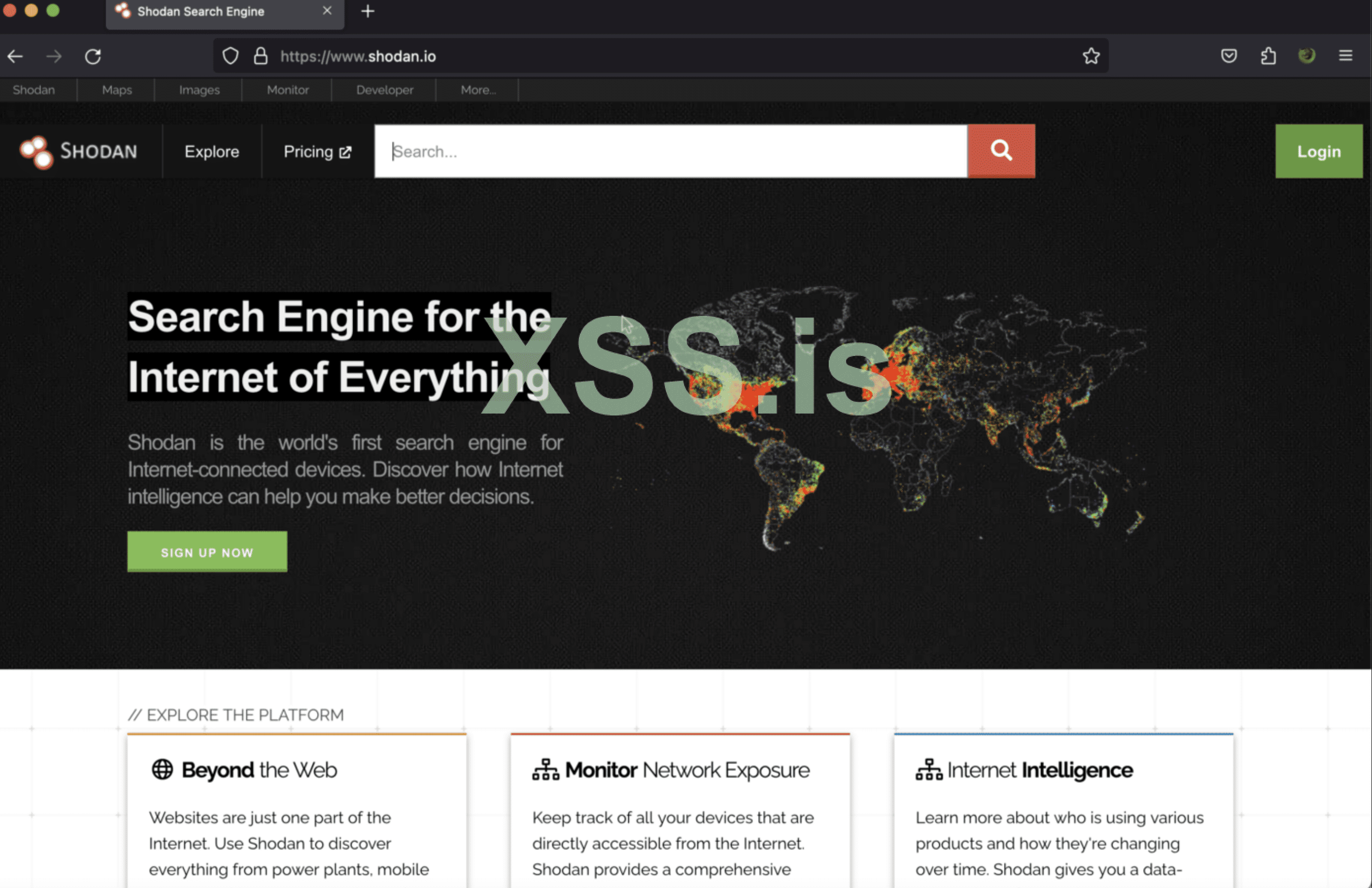The width and height of the screenshot is (1372, 888).
Task: Open the Images menu item
Action: click(199, 90)
